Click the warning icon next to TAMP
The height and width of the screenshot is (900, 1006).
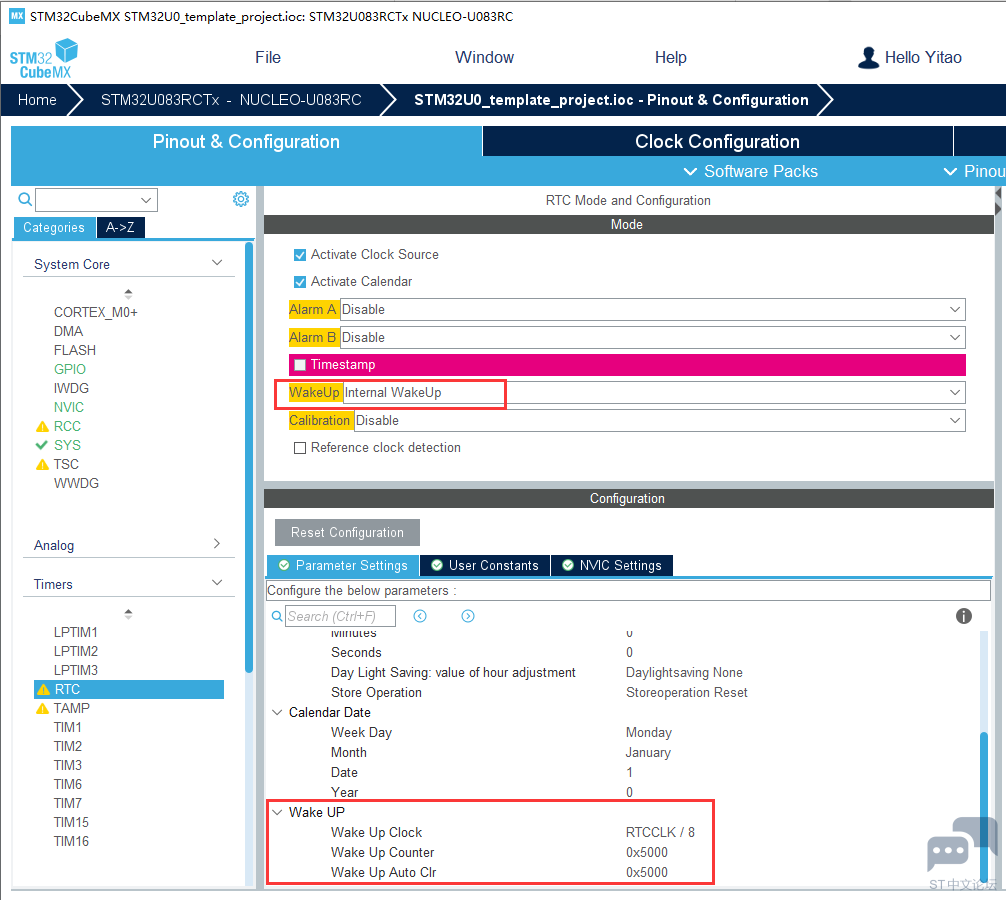pos(42,708)
